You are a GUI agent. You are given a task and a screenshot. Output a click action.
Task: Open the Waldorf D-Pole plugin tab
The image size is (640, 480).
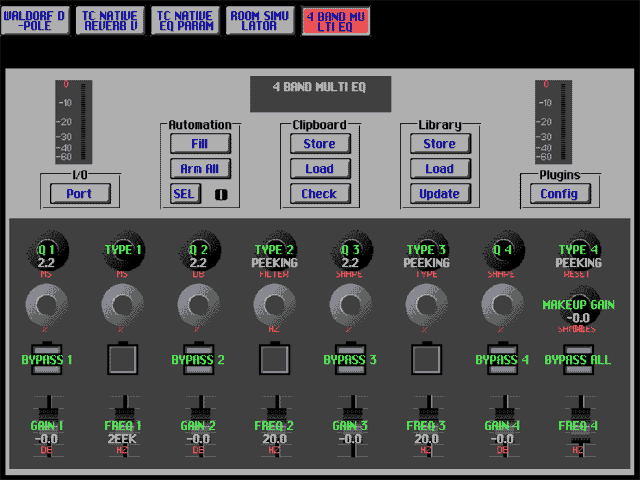click(x=35, y=20)
